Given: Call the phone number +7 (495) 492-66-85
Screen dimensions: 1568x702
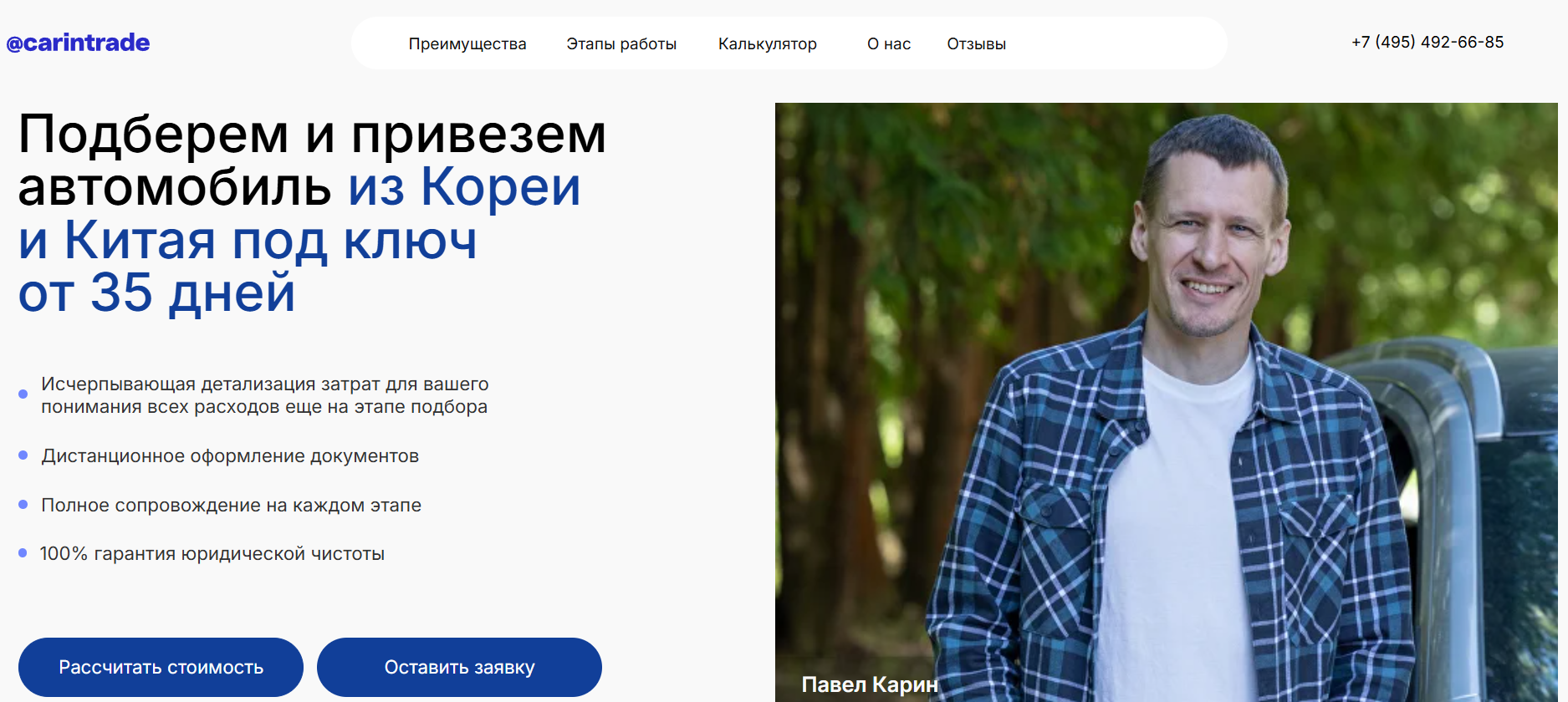Looking at the screenshot, I should point(1428,42).
